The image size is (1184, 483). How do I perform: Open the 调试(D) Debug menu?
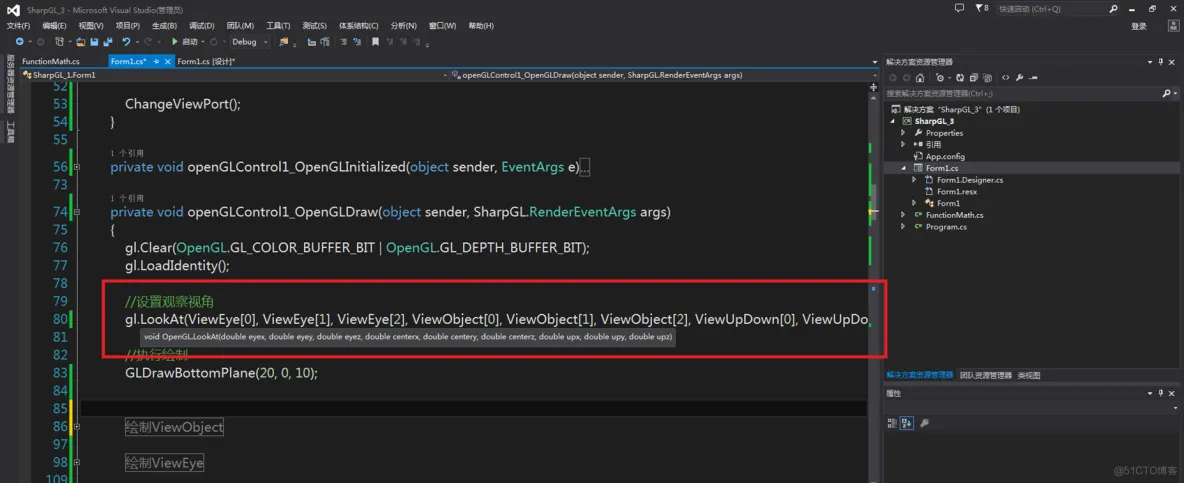coord(201,26)
